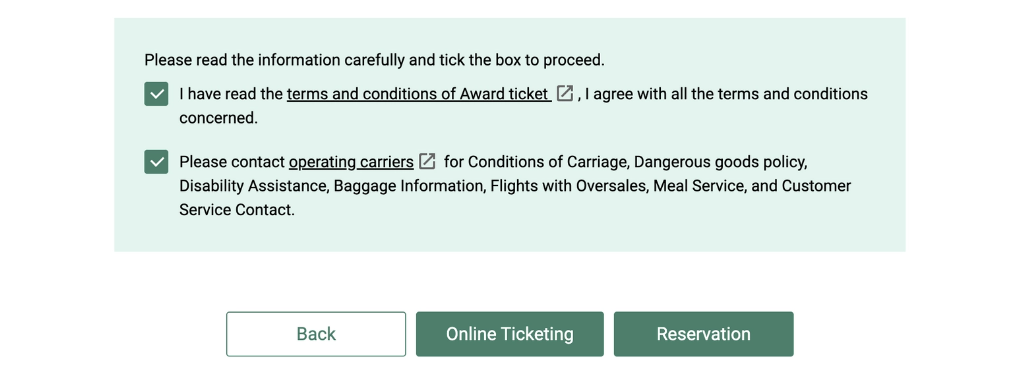
Task: Choose the Reservation button
Action: [x=703, y=334]
